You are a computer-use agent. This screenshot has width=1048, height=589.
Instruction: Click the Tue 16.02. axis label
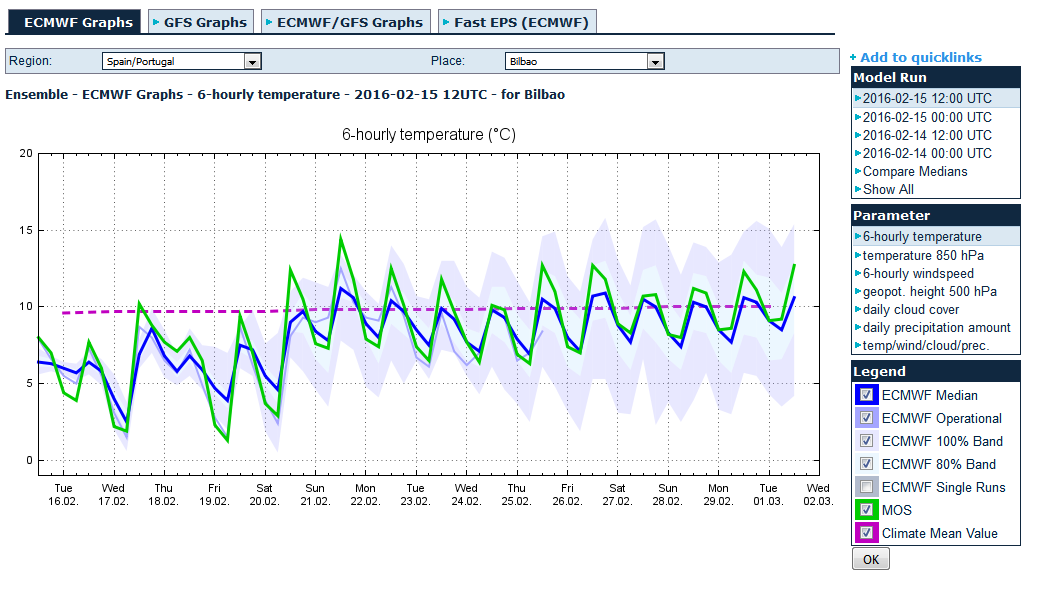[x=63, y=495]
